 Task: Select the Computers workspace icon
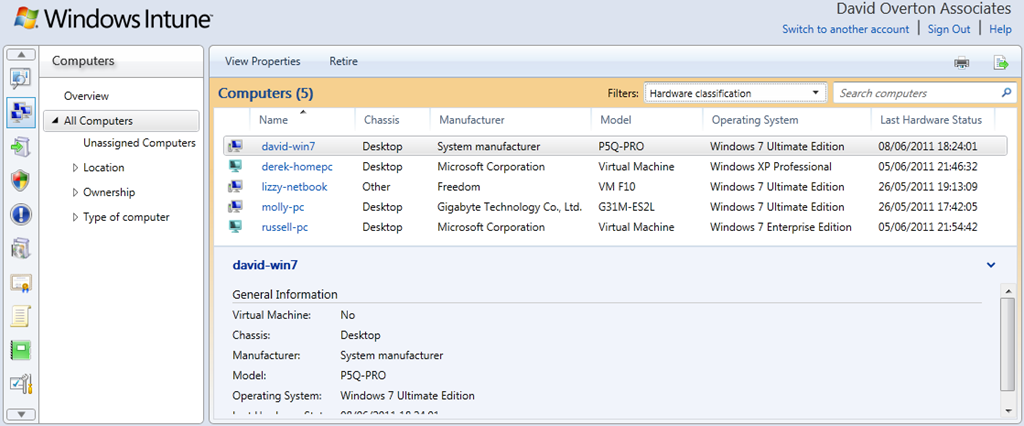tap(21, 112)
